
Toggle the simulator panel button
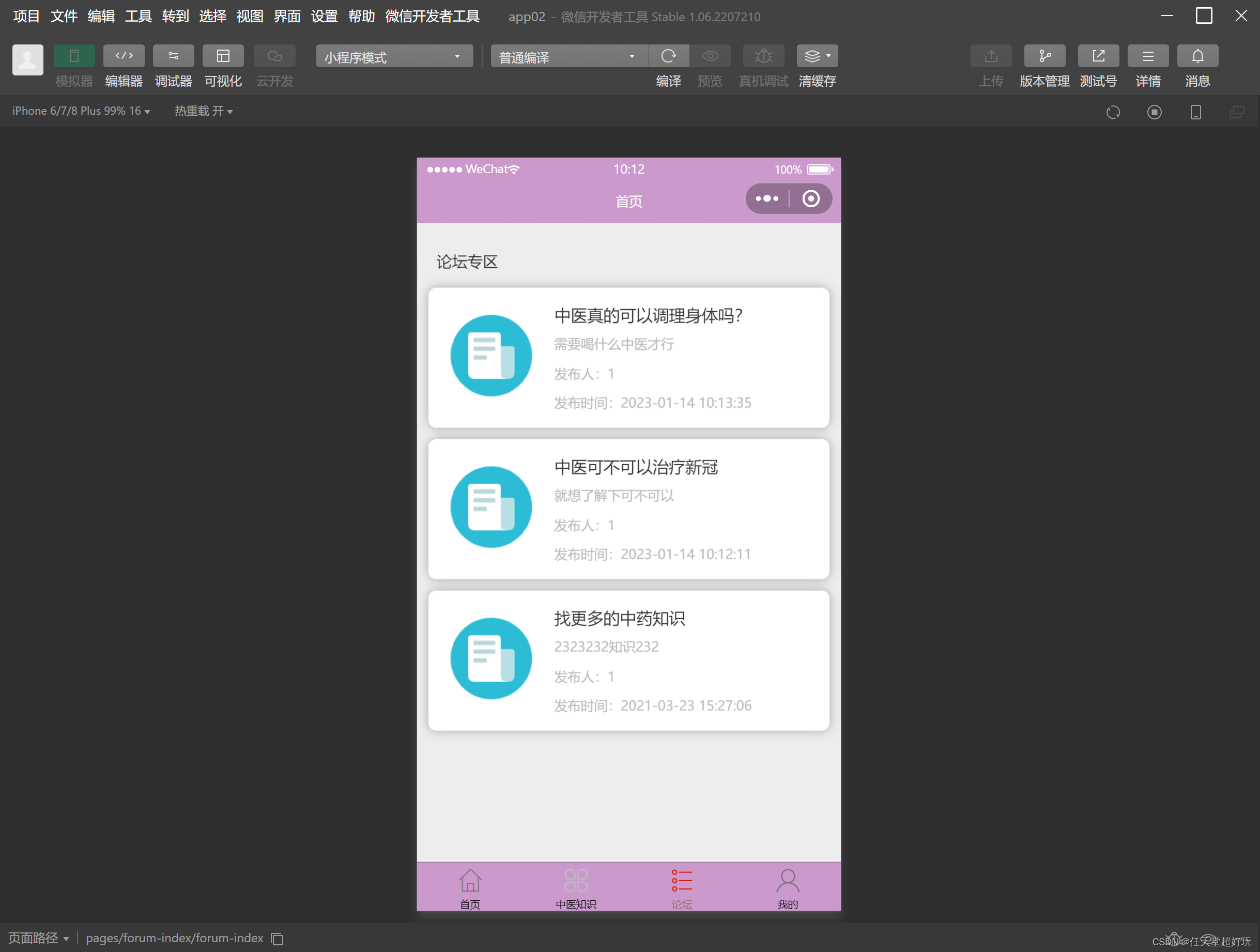pos(74,56)
